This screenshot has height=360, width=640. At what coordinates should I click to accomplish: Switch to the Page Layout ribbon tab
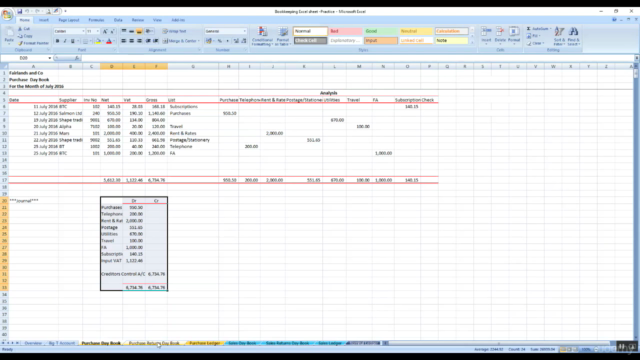(x=69, y=20)
